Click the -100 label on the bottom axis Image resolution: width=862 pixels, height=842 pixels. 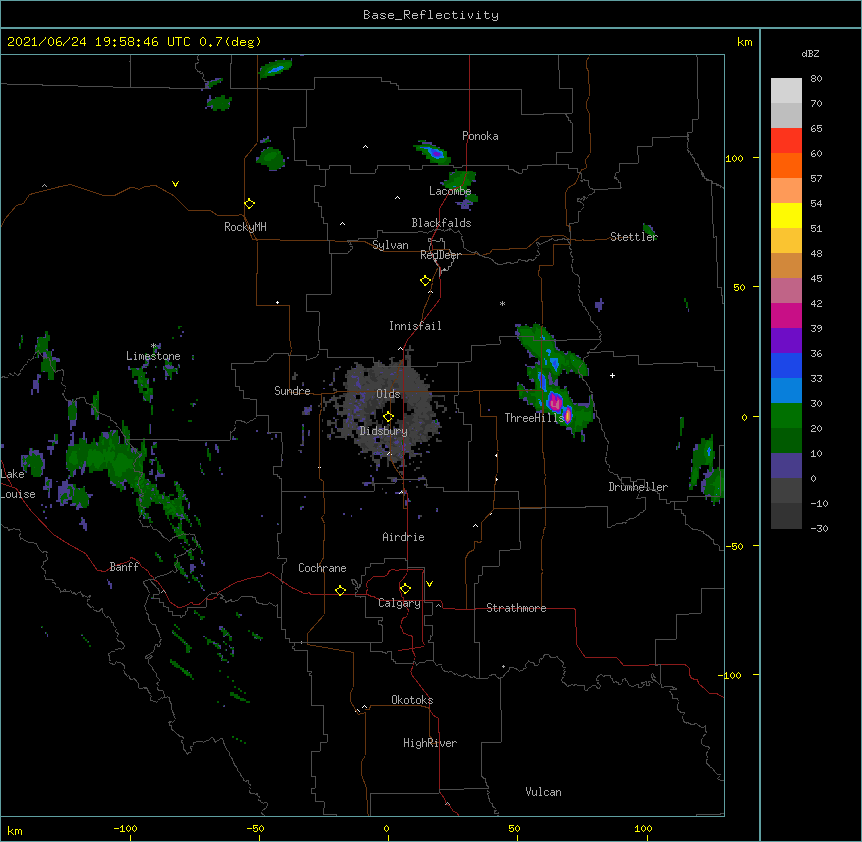coord(125,828)
